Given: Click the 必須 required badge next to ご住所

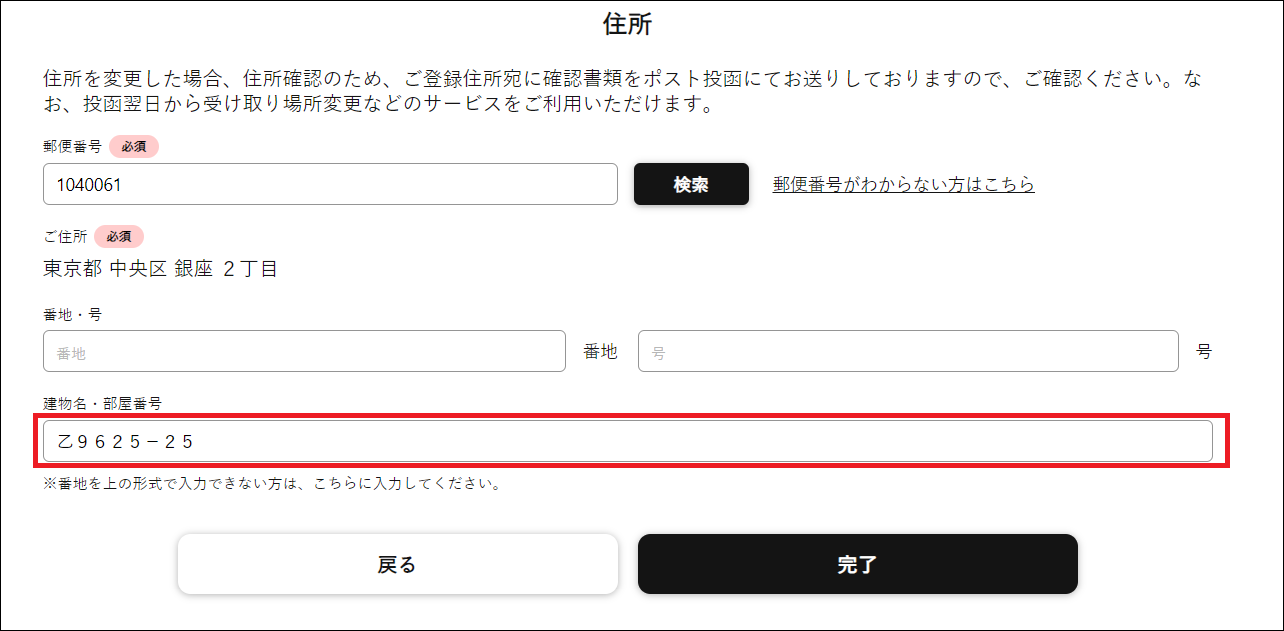Looking at the screenshot, I should pyautogui.click(x=118, y=237).
